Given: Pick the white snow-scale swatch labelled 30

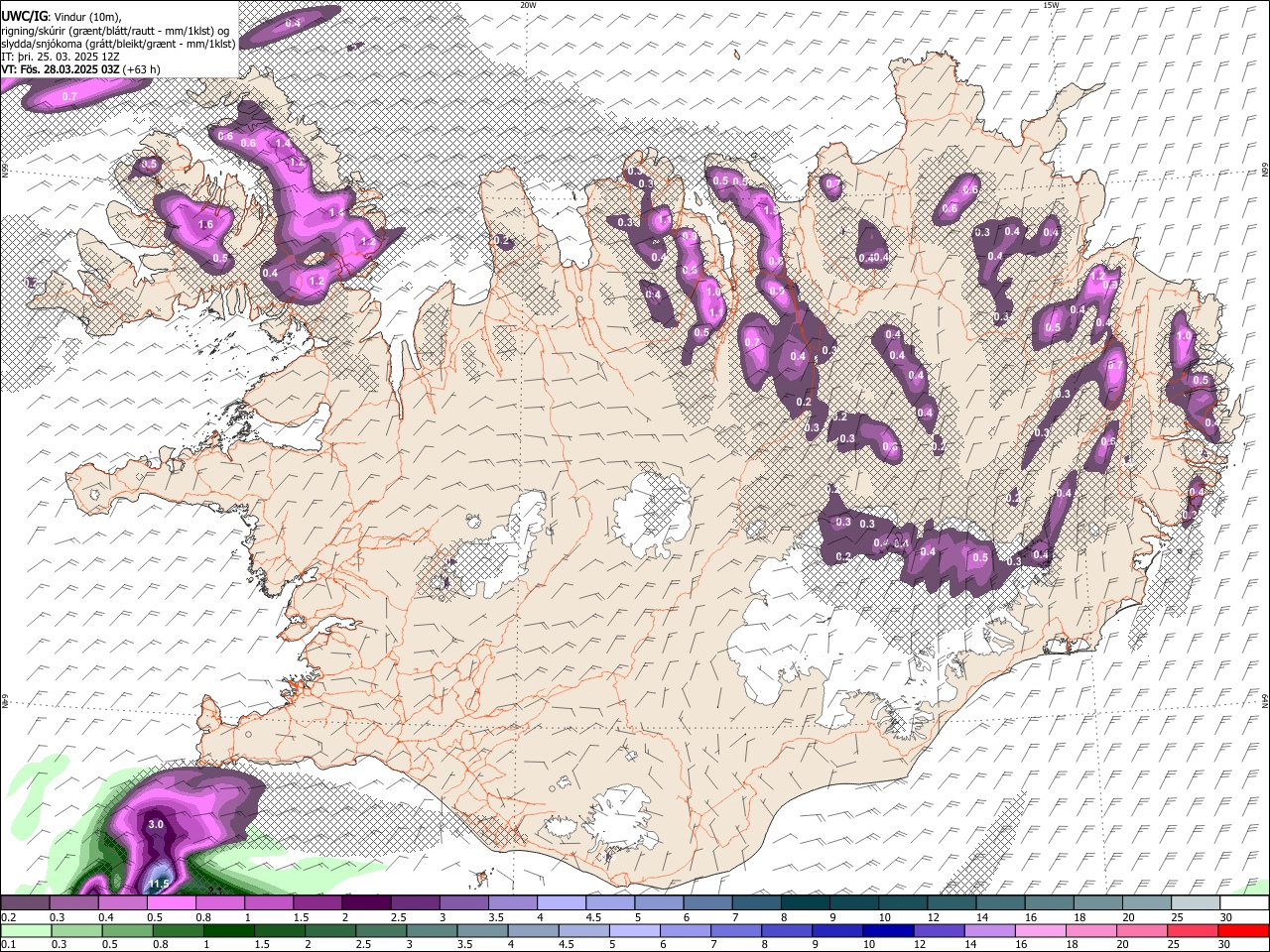Looking at the screenshot, I should [x=1243, y=903].
